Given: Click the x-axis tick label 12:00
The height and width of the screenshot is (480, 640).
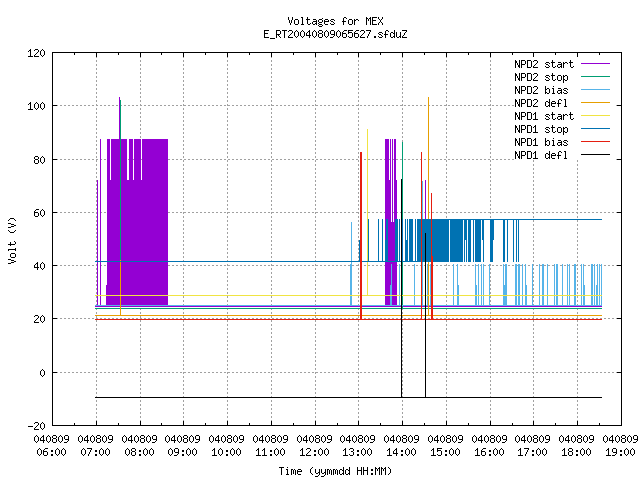Looking at the screenshot, I should tap(314, 452).
